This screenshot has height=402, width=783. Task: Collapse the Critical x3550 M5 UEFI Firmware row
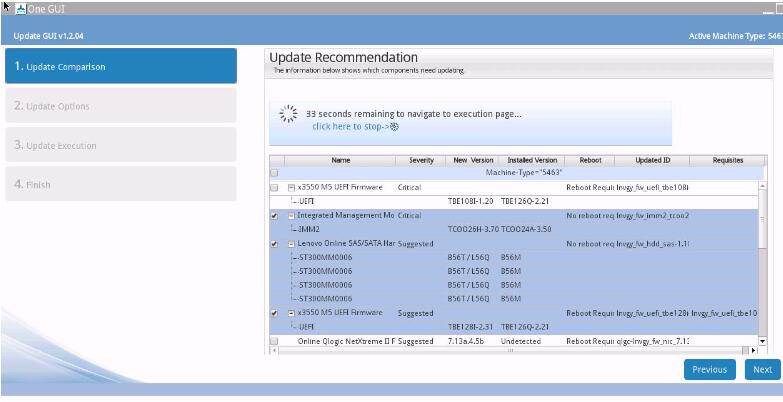click(291, 188)
